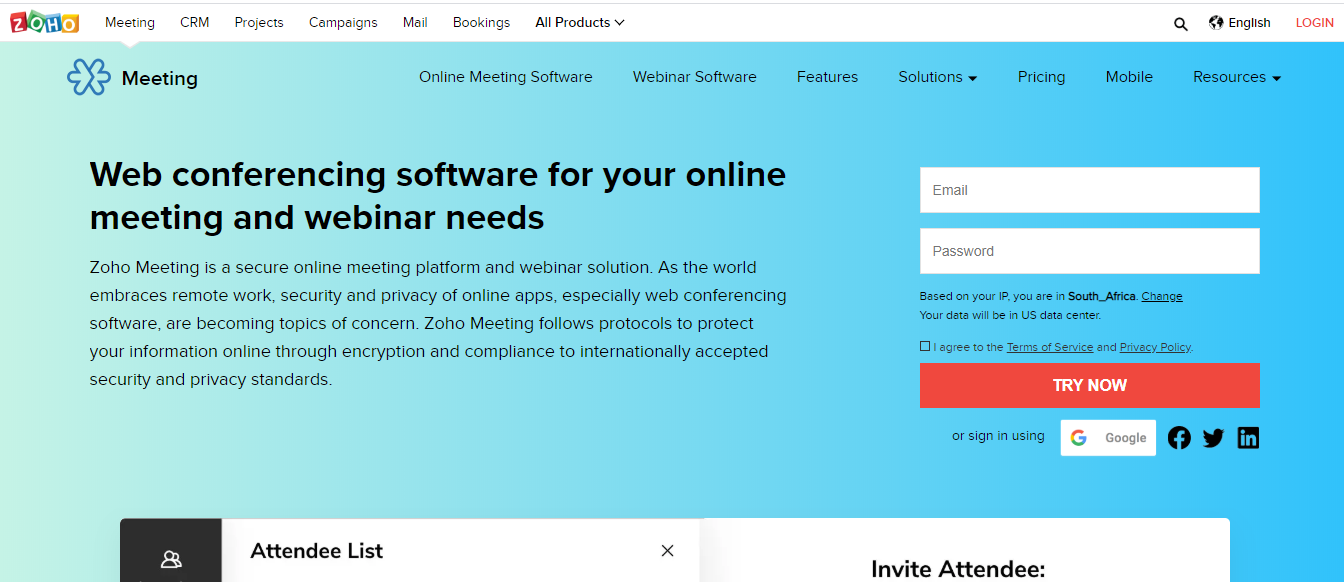The image size is (1344, 582).
Task: Click the LOGIN link
Action: click(1315, 23)
